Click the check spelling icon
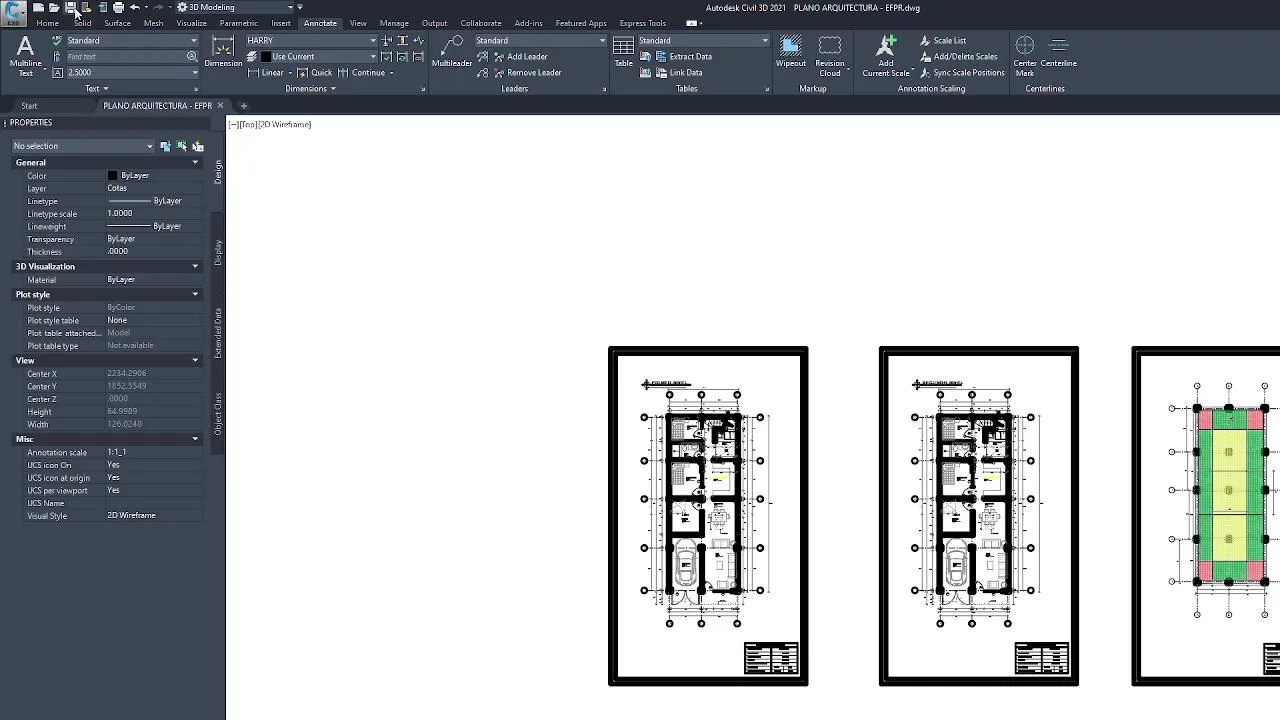 [57, 41]
